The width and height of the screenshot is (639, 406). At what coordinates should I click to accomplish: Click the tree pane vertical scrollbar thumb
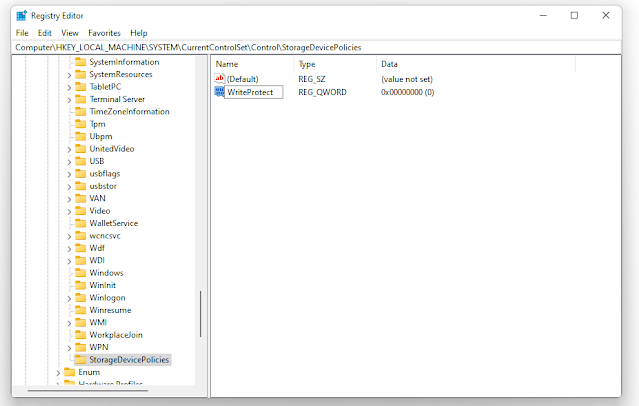coord(201,314)
